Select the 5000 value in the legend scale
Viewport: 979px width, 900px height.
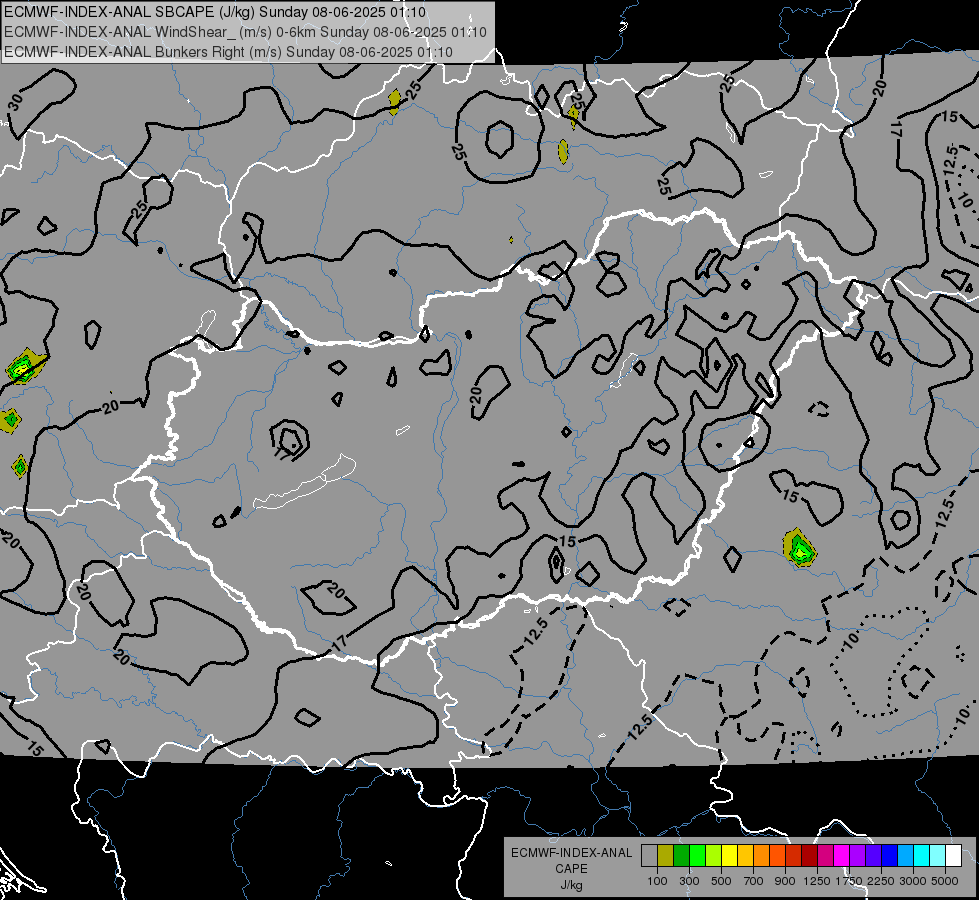tap(945, 881)
